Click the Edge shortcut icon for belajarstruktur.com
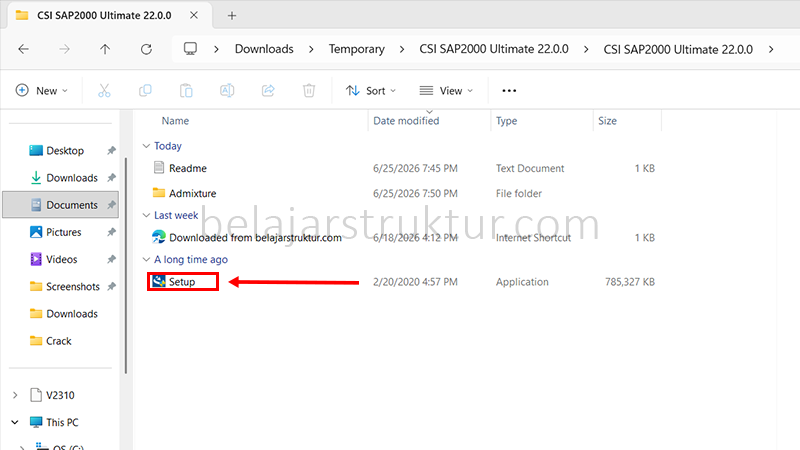Viewport: 800px width, 450px height. [159, 237]
